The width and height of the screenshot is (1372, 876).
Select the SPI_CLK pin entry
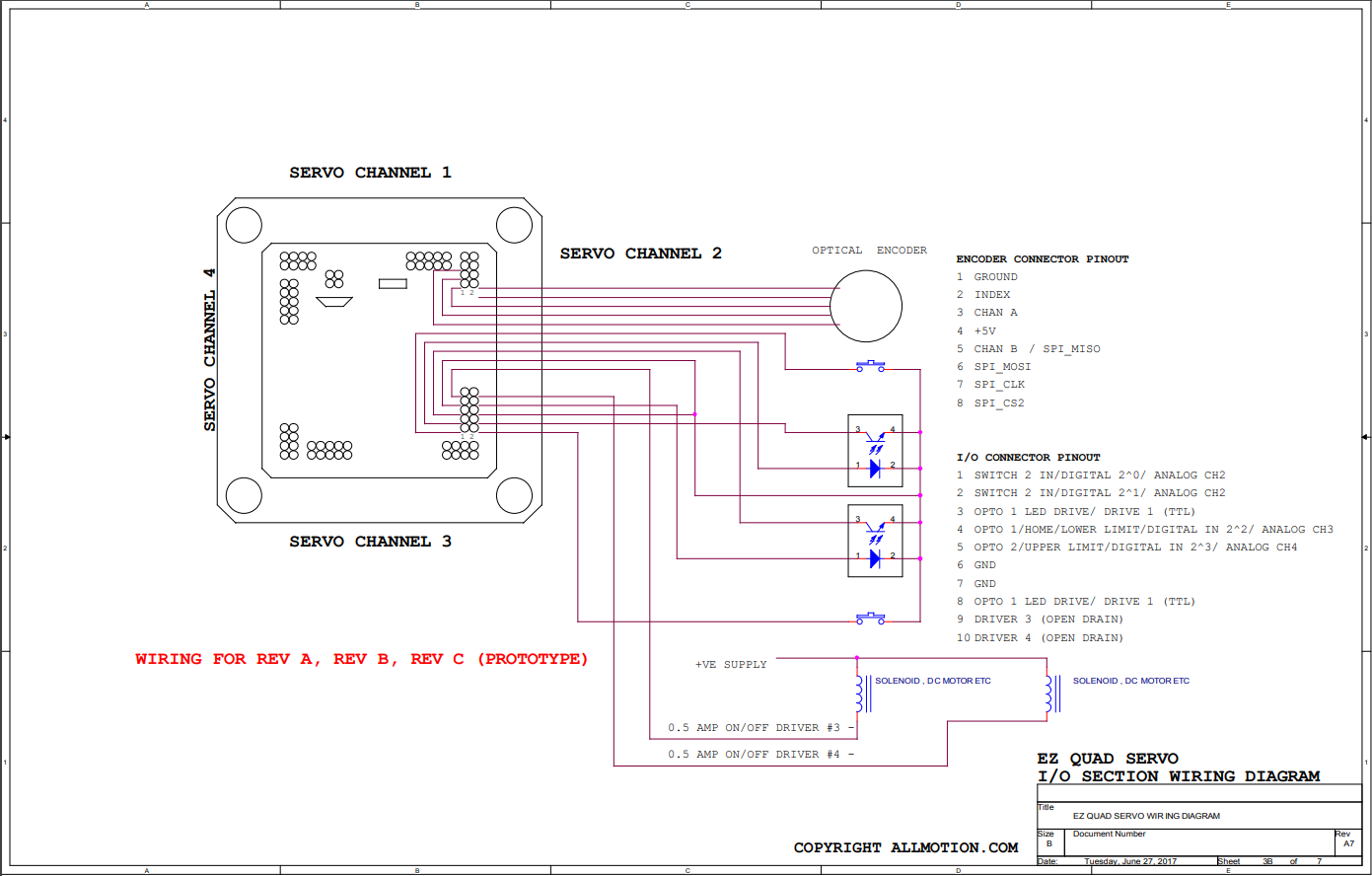point(990,385)
